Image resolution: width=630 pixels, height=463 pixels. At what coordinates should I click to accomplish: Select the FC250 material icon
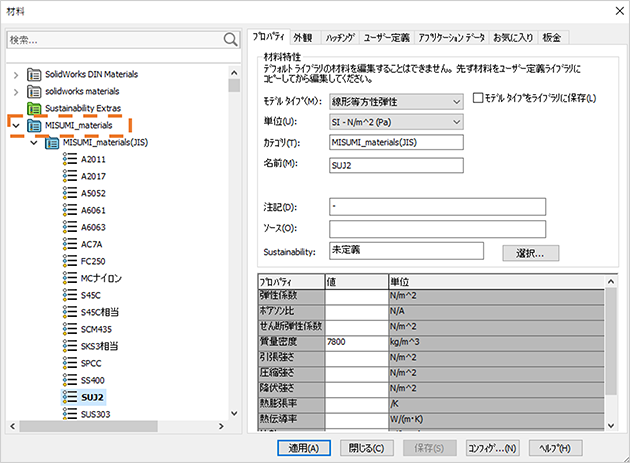(x=69, y=260)
